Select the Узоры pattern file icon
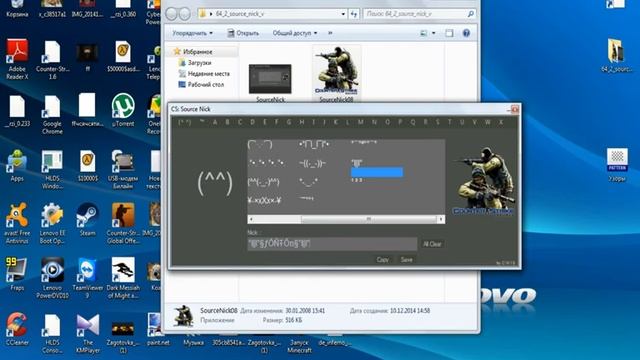The image size is (640, 360). (617, 165)
